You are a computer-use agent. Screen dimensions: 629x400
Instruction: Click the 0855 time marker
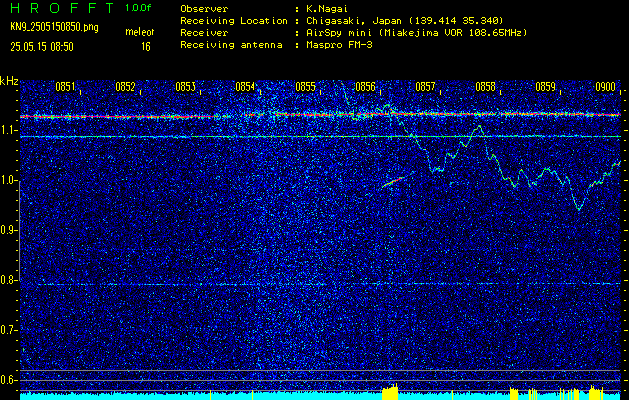point(305,87)
